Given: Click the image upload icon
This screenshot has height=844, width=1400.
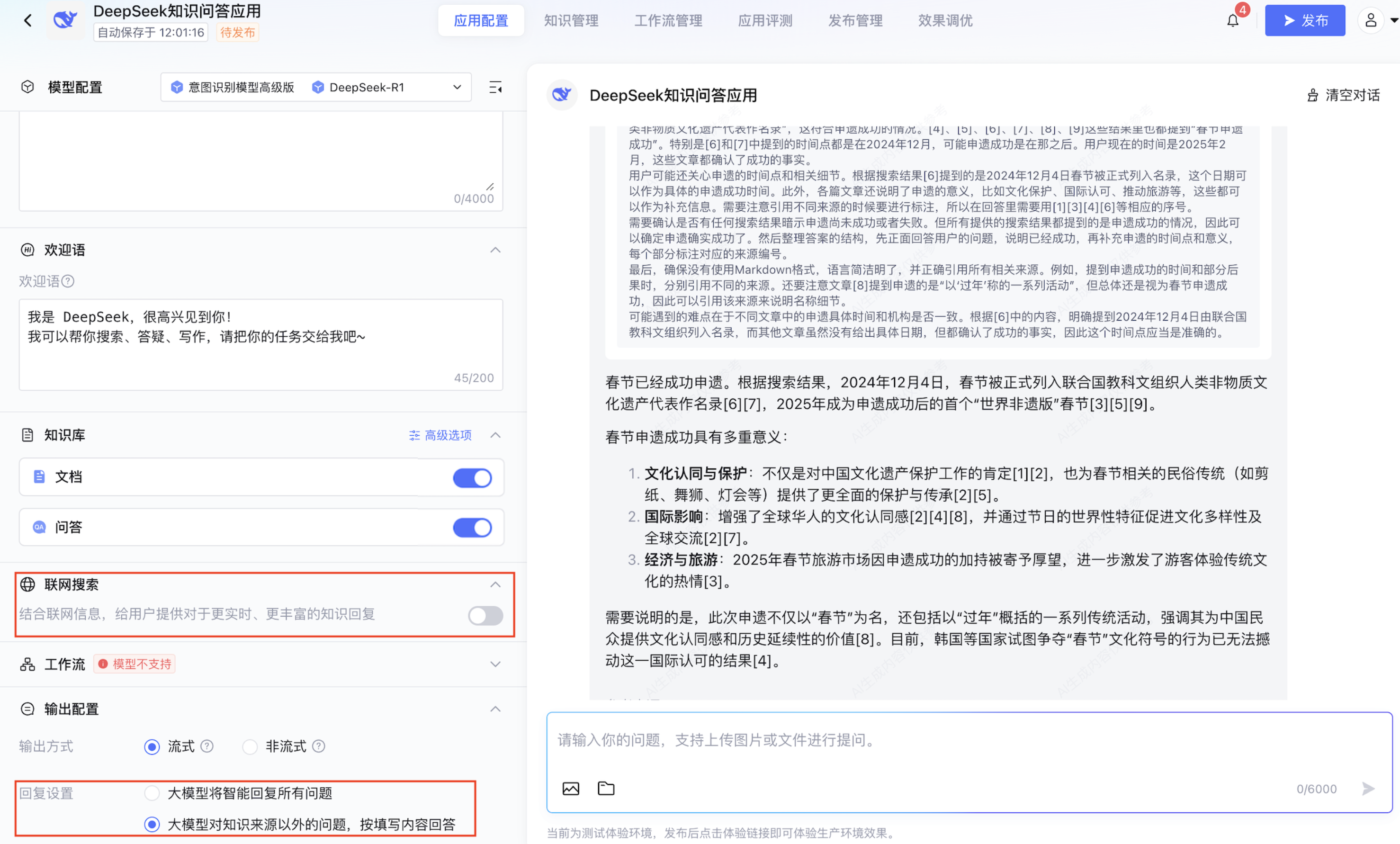Looking at the screenshot, I should pos(570,788).
